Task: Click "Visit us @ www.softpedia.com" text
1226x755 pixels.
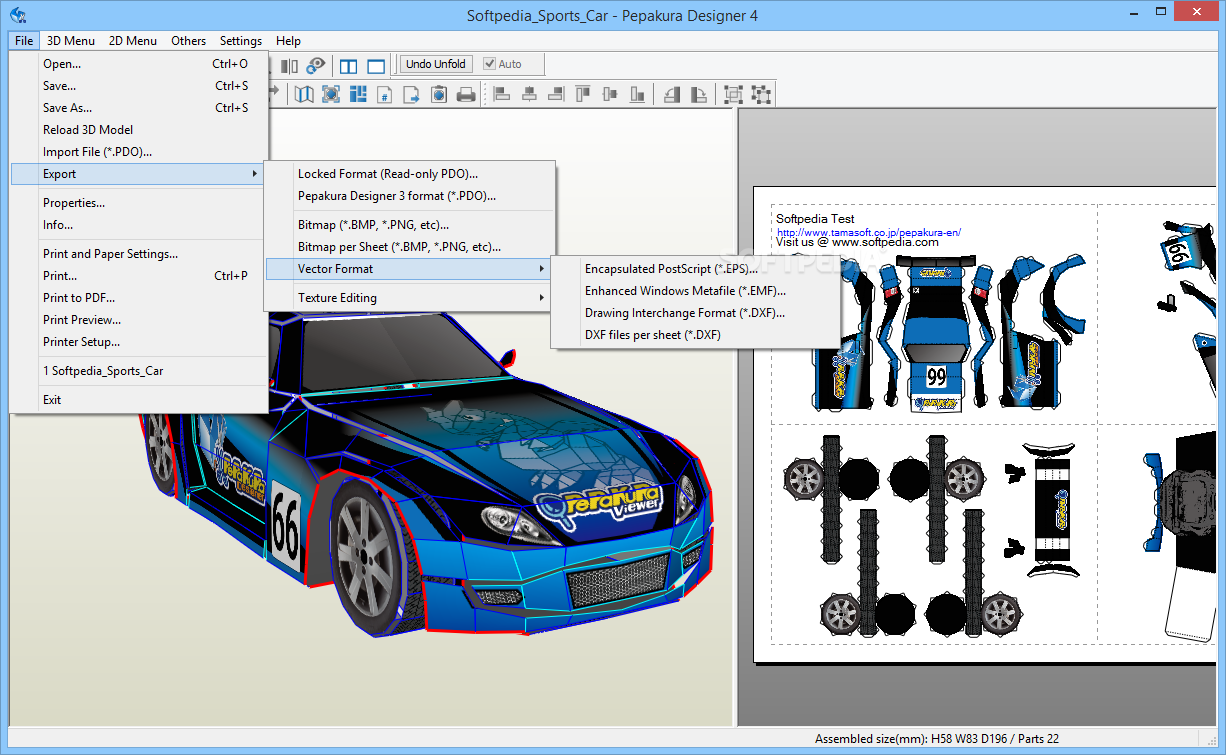Action: point(857,242)
